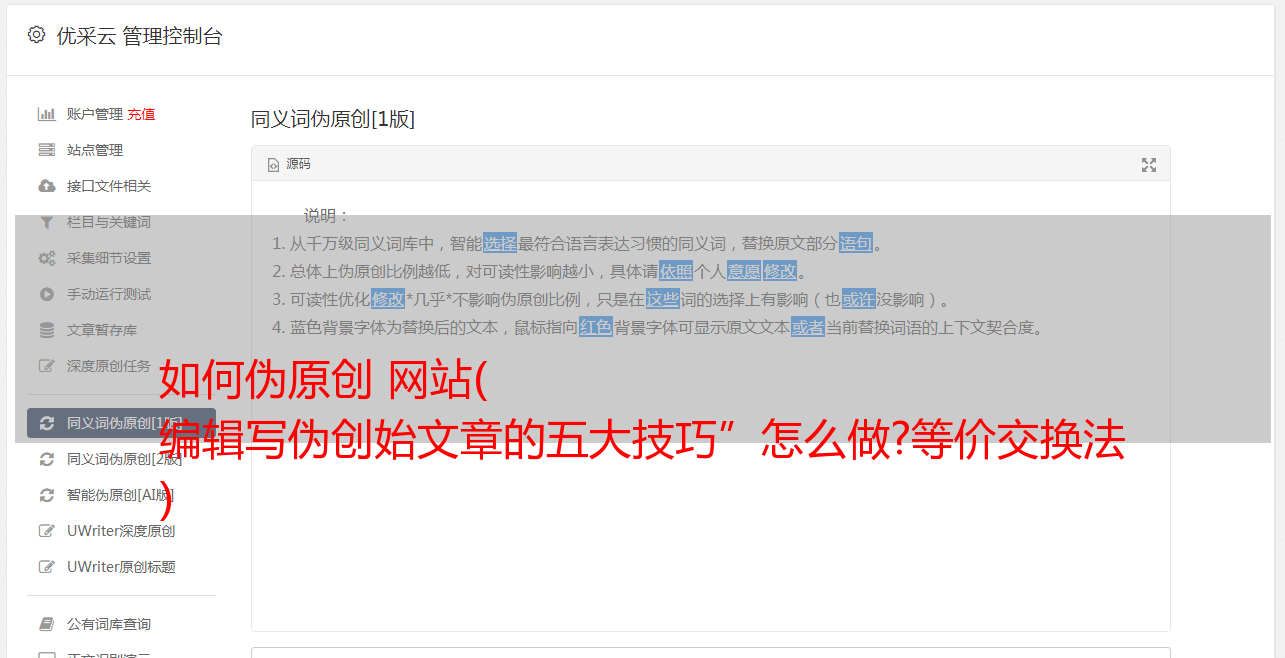Select the 站点管理 server icon
Screen dimensions: 1285x658
pyautogui.click(x=46, y=150)
